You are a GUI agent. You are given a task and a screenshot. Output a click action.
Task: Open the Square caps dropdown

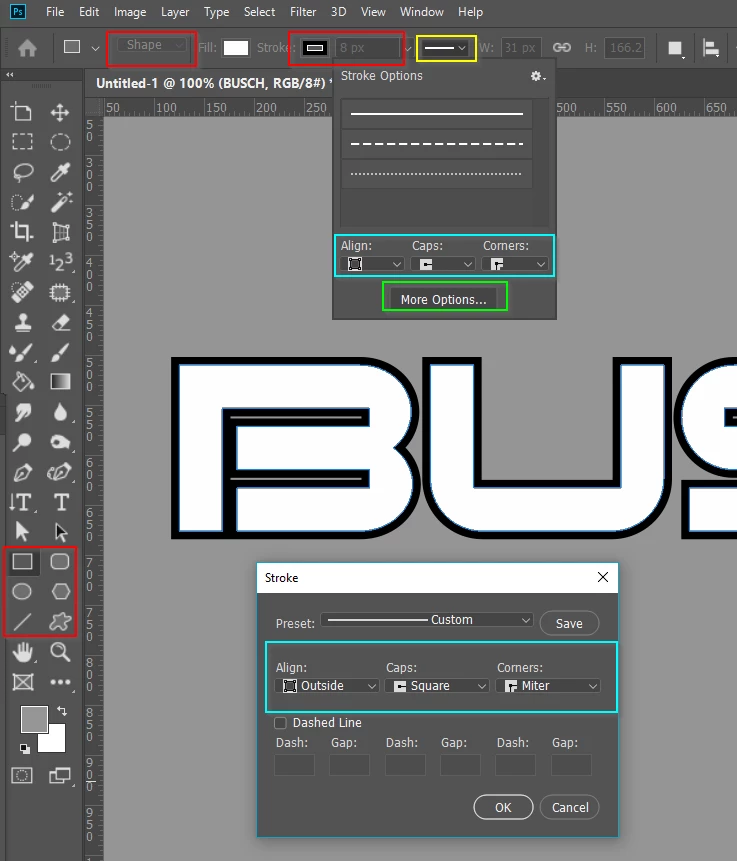(437, 686)
